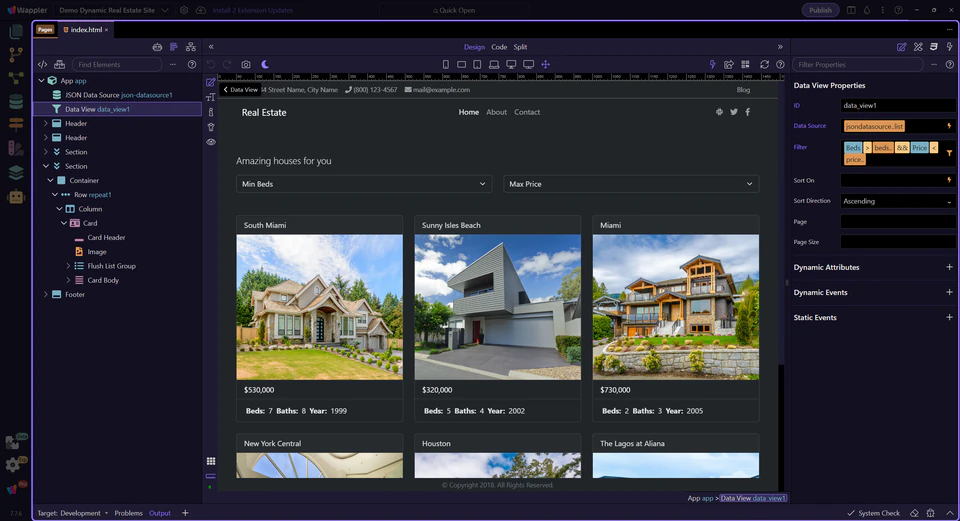
Task: Open the CSS styles panel icon
Action: (933, 46)
